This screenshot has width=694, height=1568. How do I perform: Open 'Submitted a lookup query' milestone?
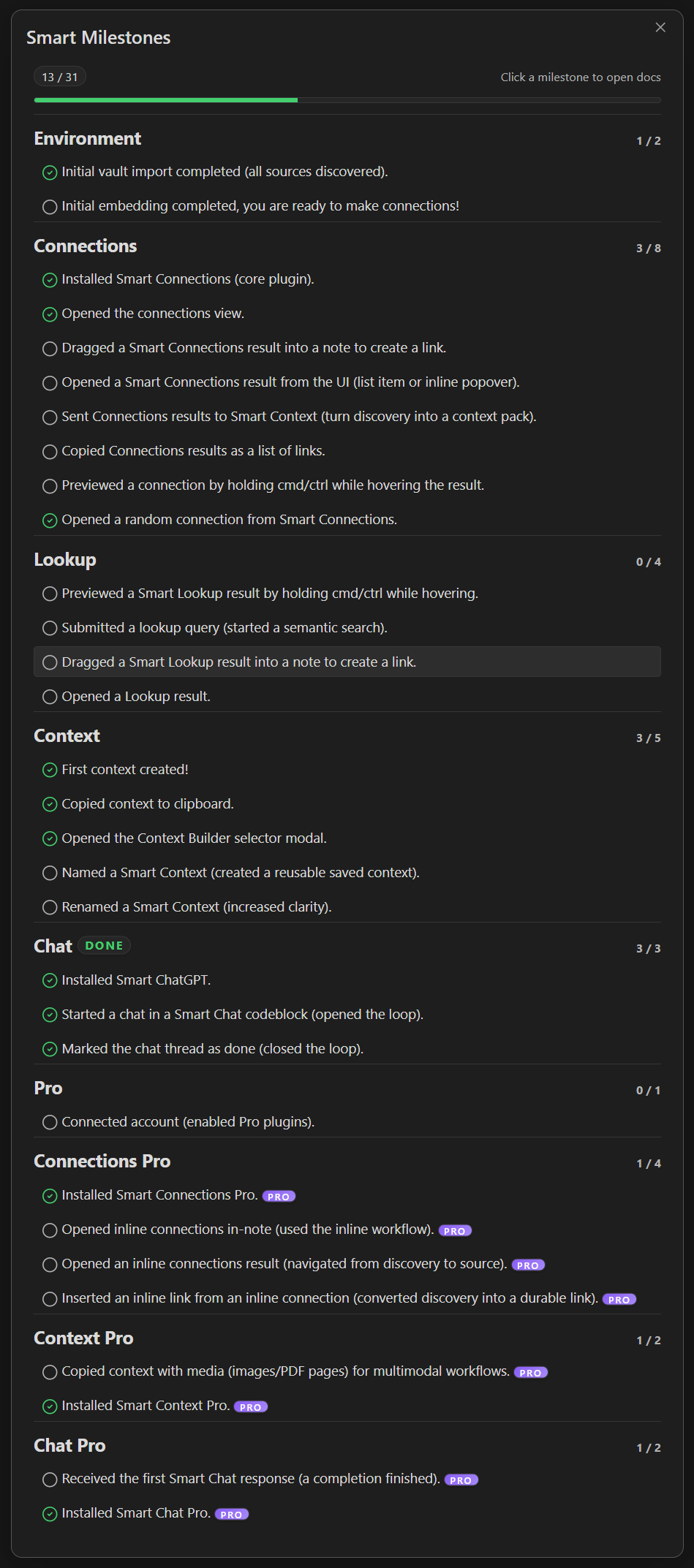point(225,628)
